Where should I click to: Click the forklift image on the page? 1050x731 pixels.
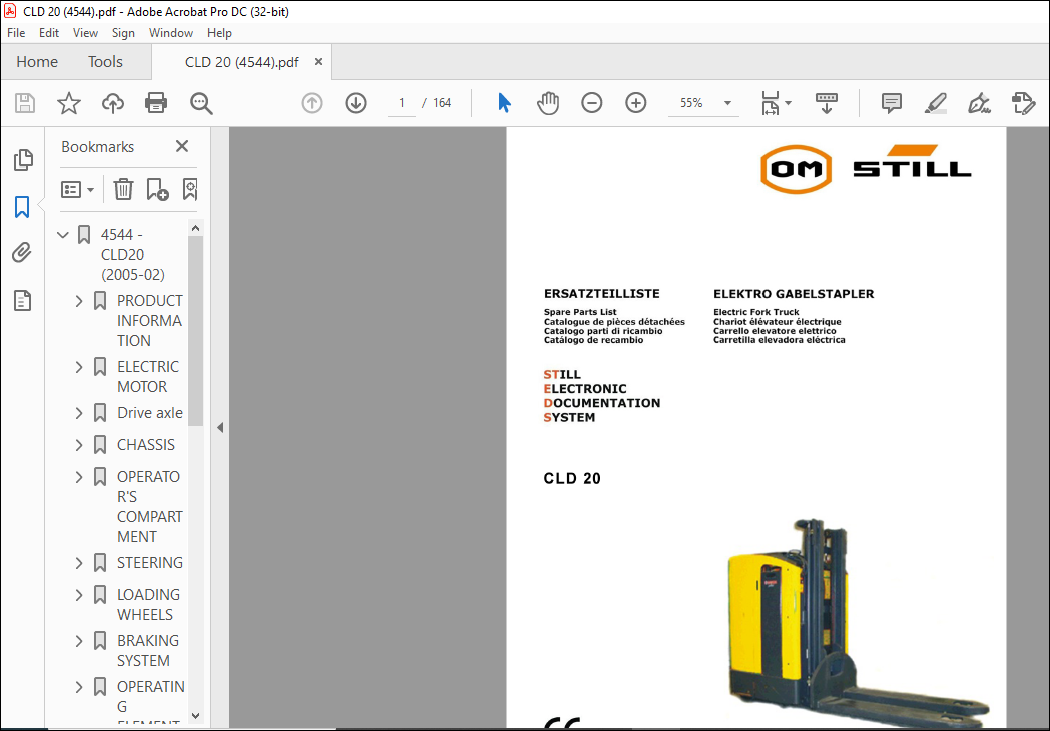coord(857,623)
